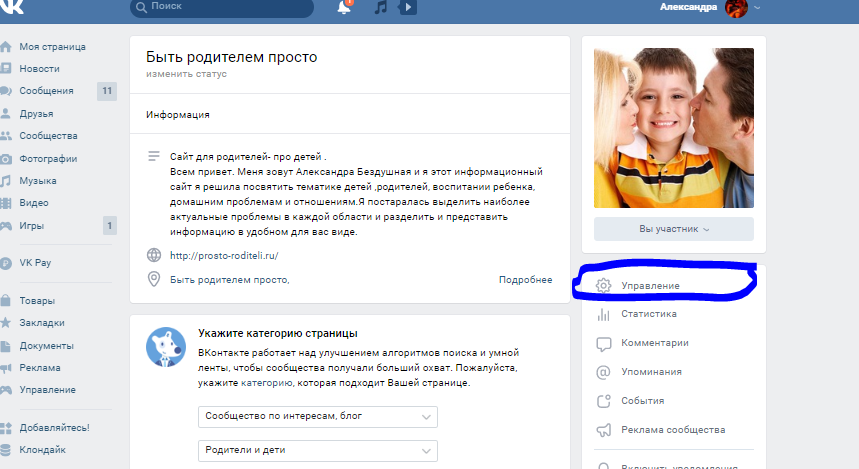Expand the account menu arrow near Александра

coord(757,8)
